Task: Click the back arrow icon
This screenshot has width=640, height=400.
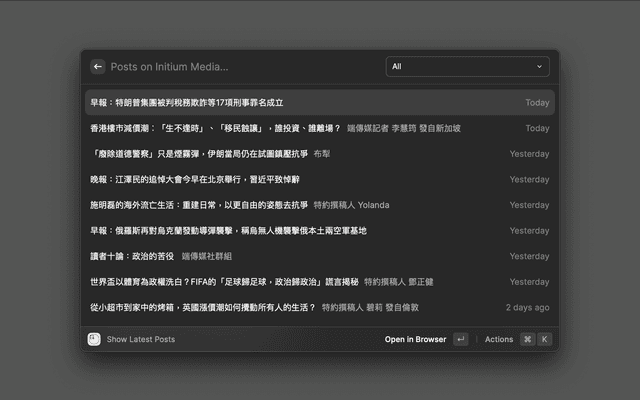Action: (x=97, y=67)
